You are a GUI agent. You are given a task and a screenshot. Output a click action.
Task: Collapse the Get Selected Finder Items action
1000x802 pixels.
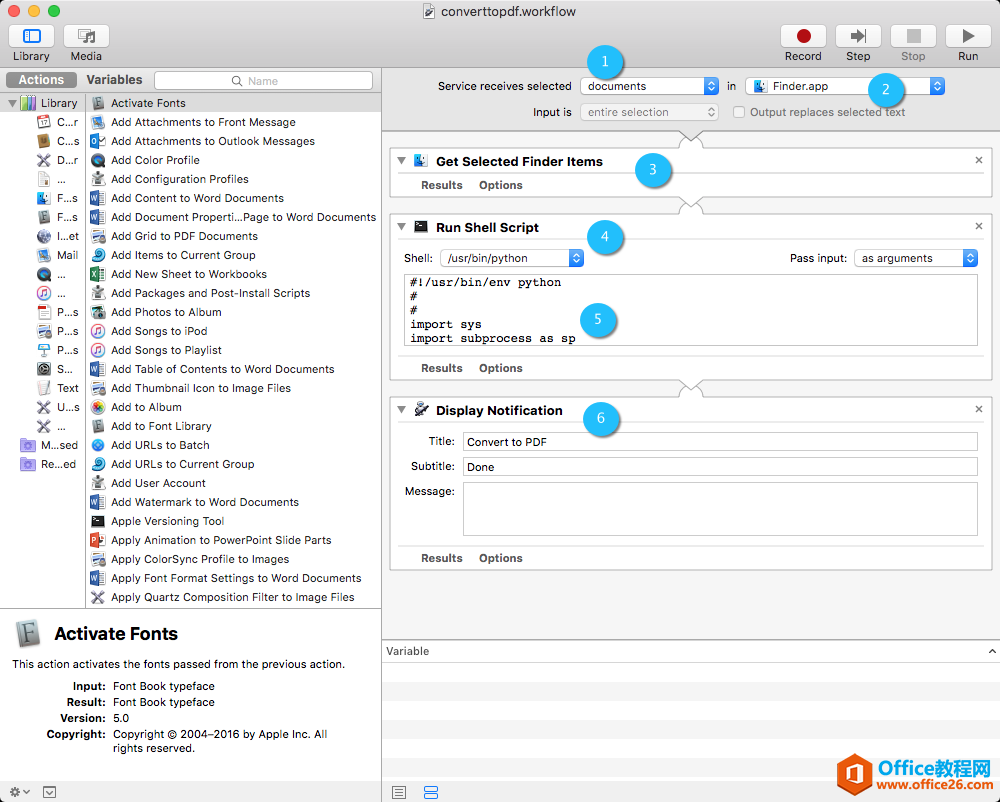pos(401,161)
